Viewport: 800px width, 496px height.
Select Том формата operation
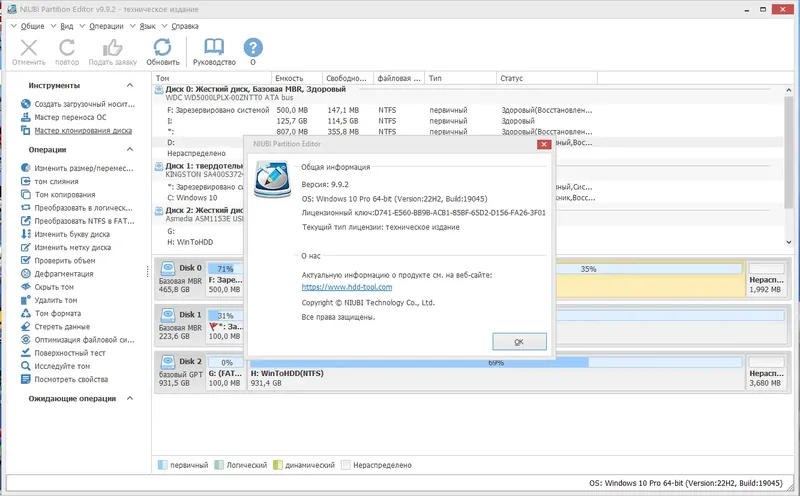(51, 313)
